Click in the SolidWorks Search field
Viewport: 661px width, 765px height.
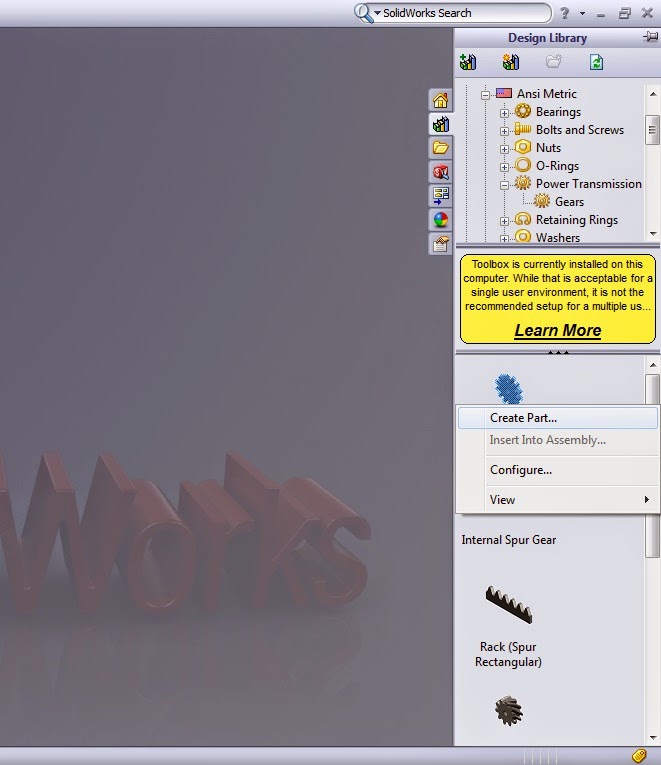tap(463, 13)
